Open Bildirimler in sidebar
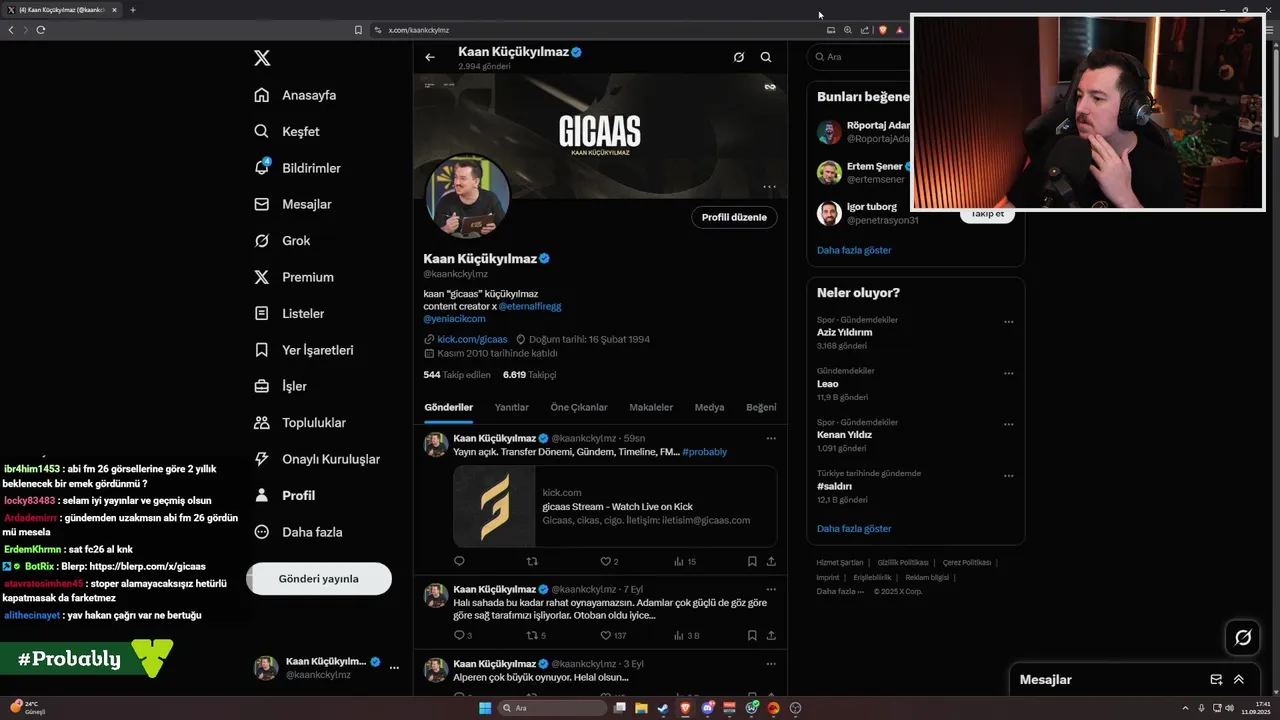This screenshot has width=1280, height=720. coord(297,168)
